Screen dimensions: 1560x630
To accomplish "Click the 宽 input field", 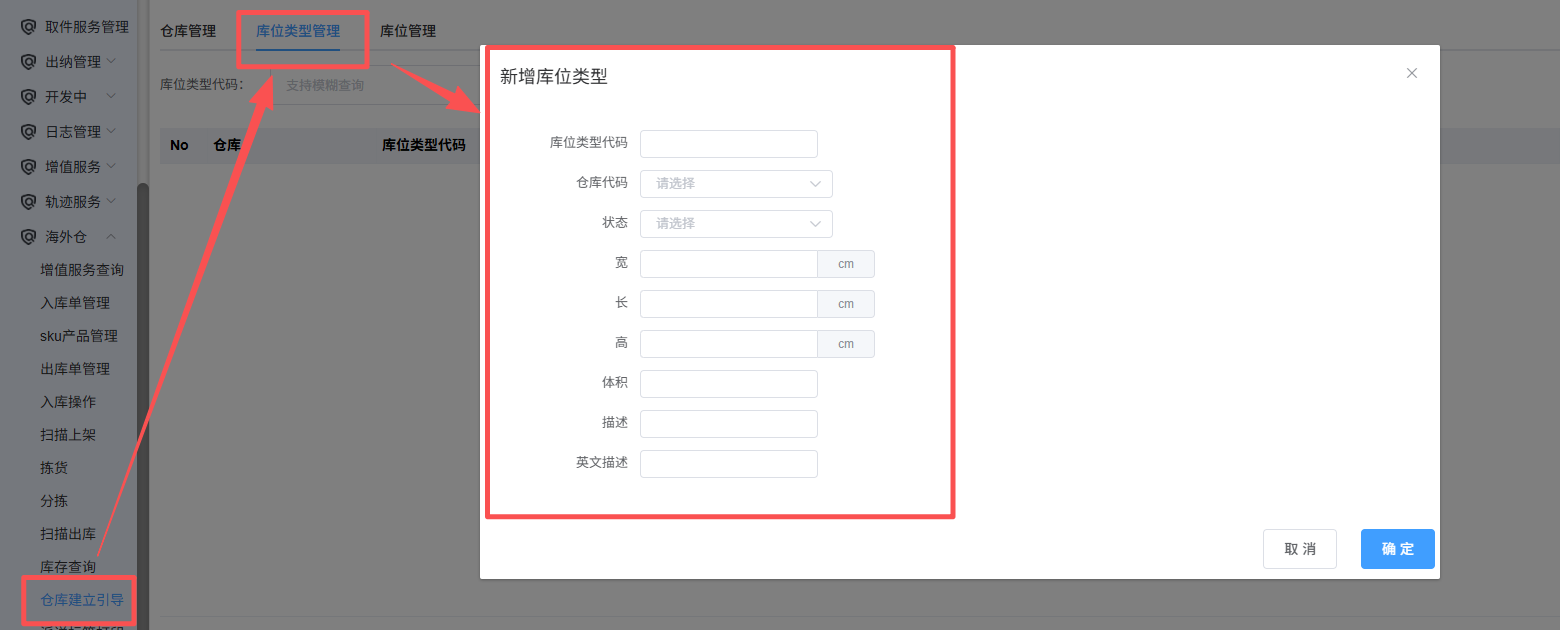I will [x=729, y=264].
